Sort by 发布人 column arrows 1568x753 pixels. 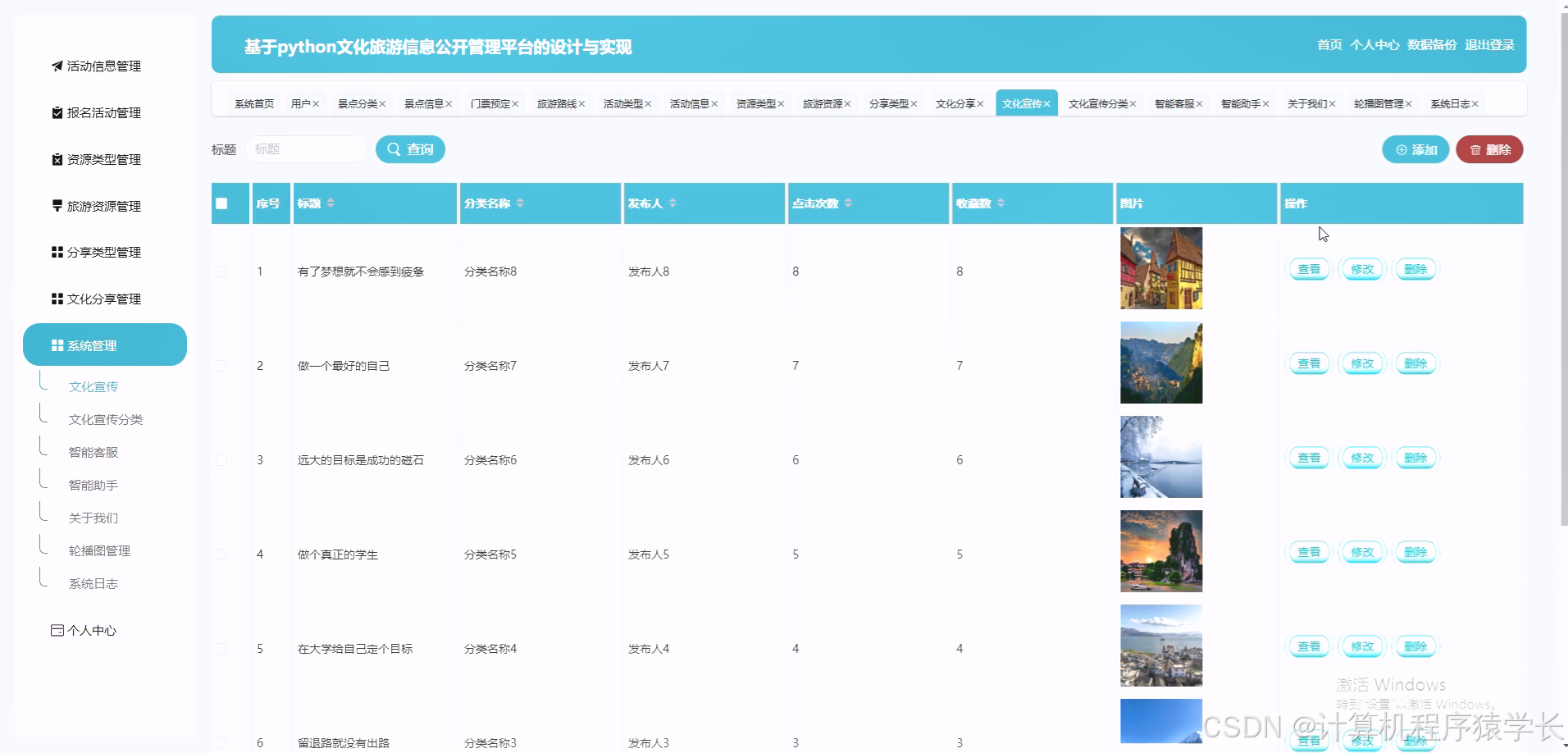(x=672, y=203)
